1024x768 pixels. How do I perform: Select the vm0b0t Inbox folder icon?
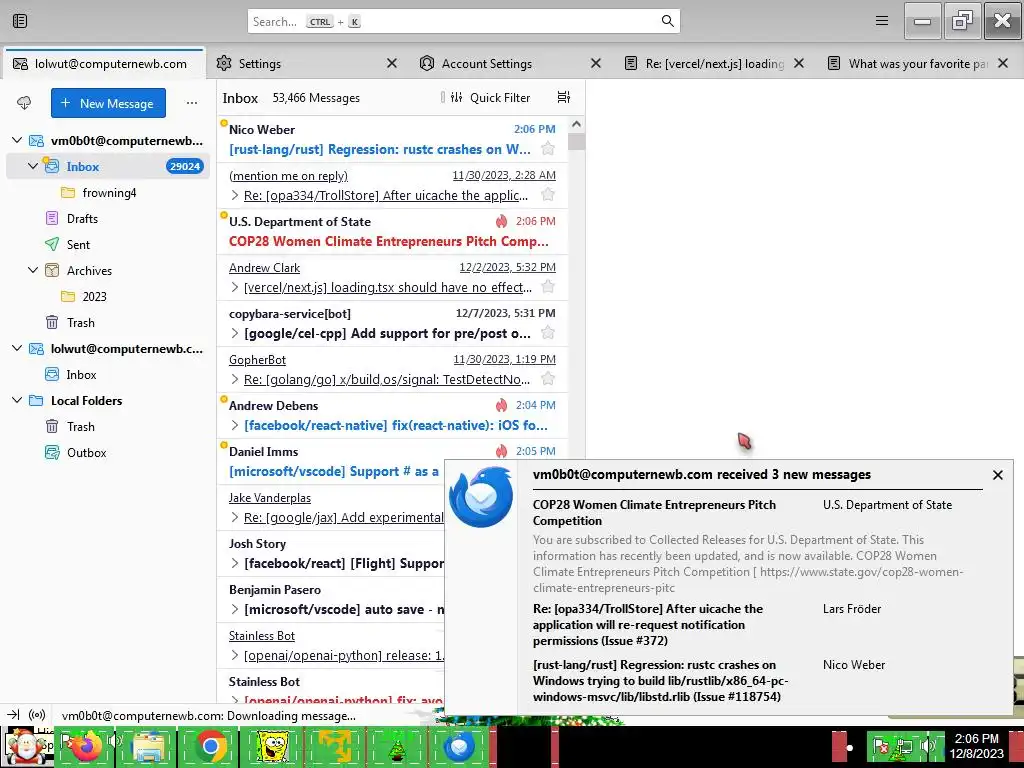pos(52,166)
